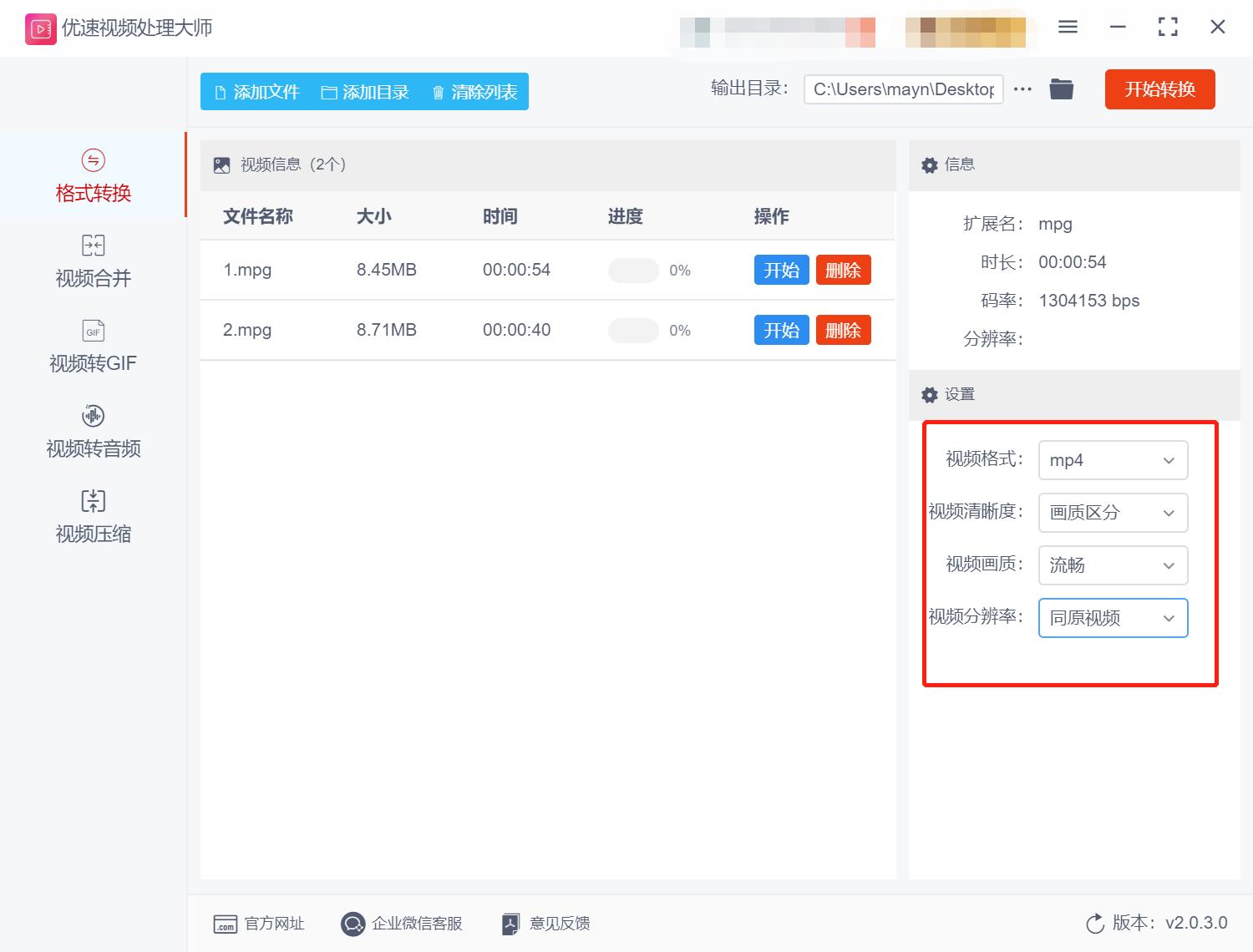Open the 视频合并 video merge tool
1253x952 pixels.
click(92, 261)
